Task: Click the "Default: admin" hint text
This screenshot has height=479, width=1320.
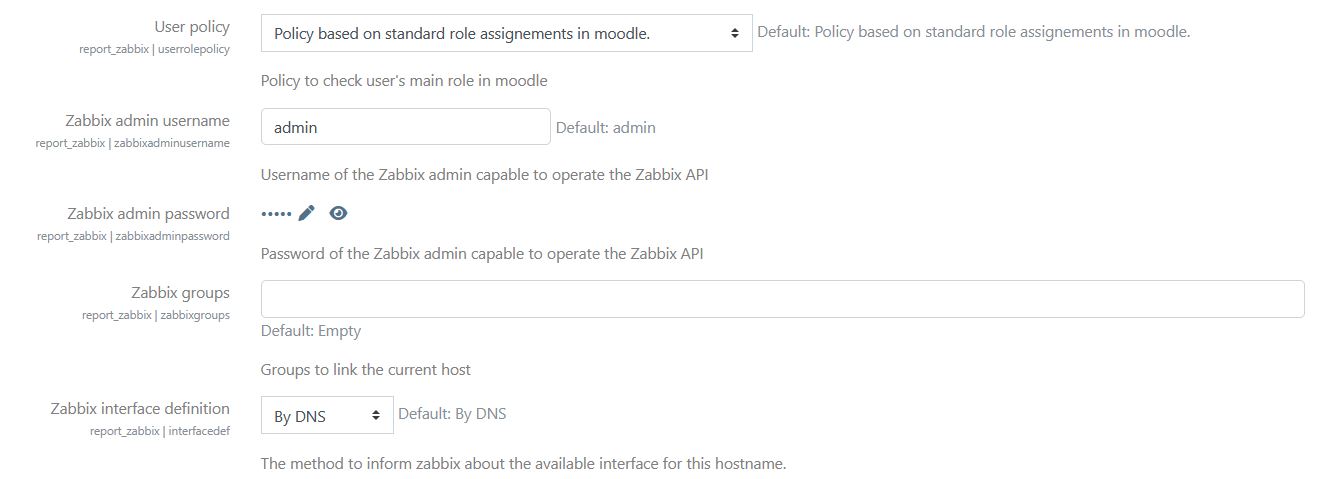Action: (606, 128)
